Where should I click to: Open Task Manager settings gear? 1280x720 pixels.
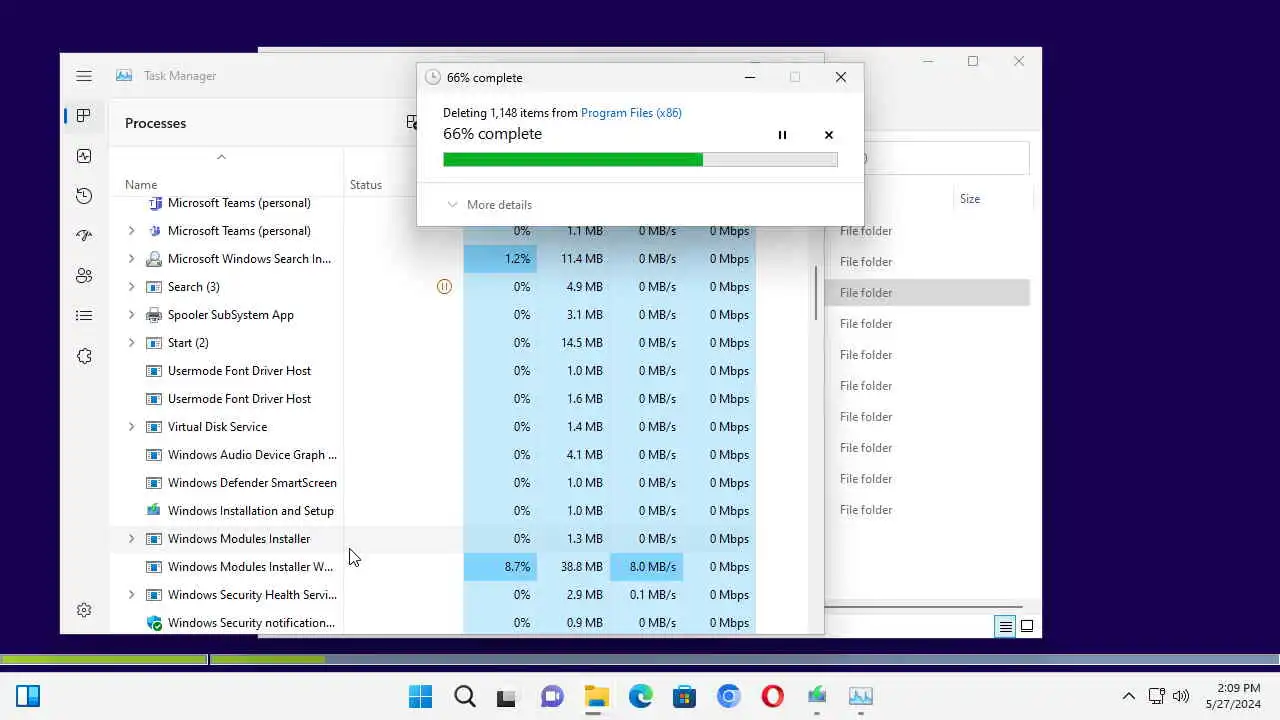click(84, 610)
